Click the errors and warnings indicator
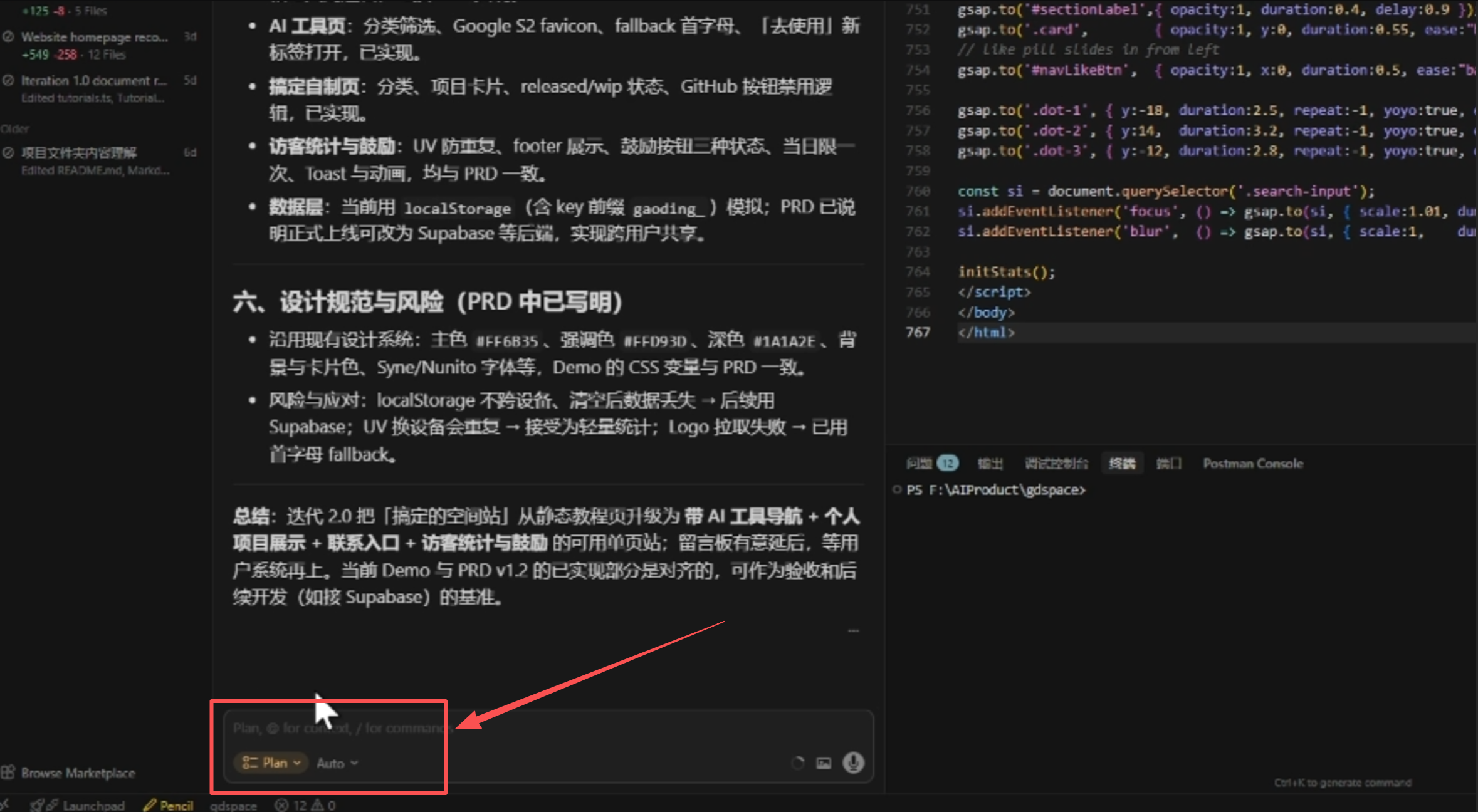1478x812 pixels. (x=305, y=805)
